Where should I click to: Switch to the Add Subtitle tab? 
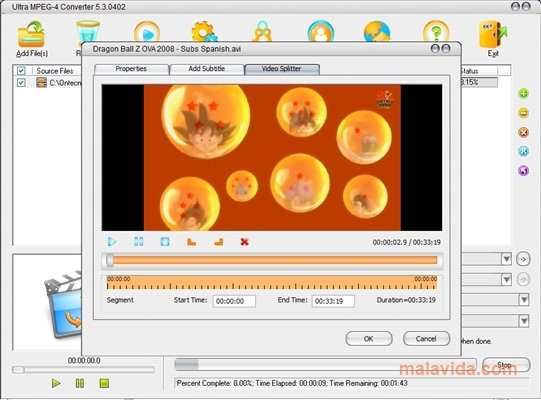click(x=206, y=69)
